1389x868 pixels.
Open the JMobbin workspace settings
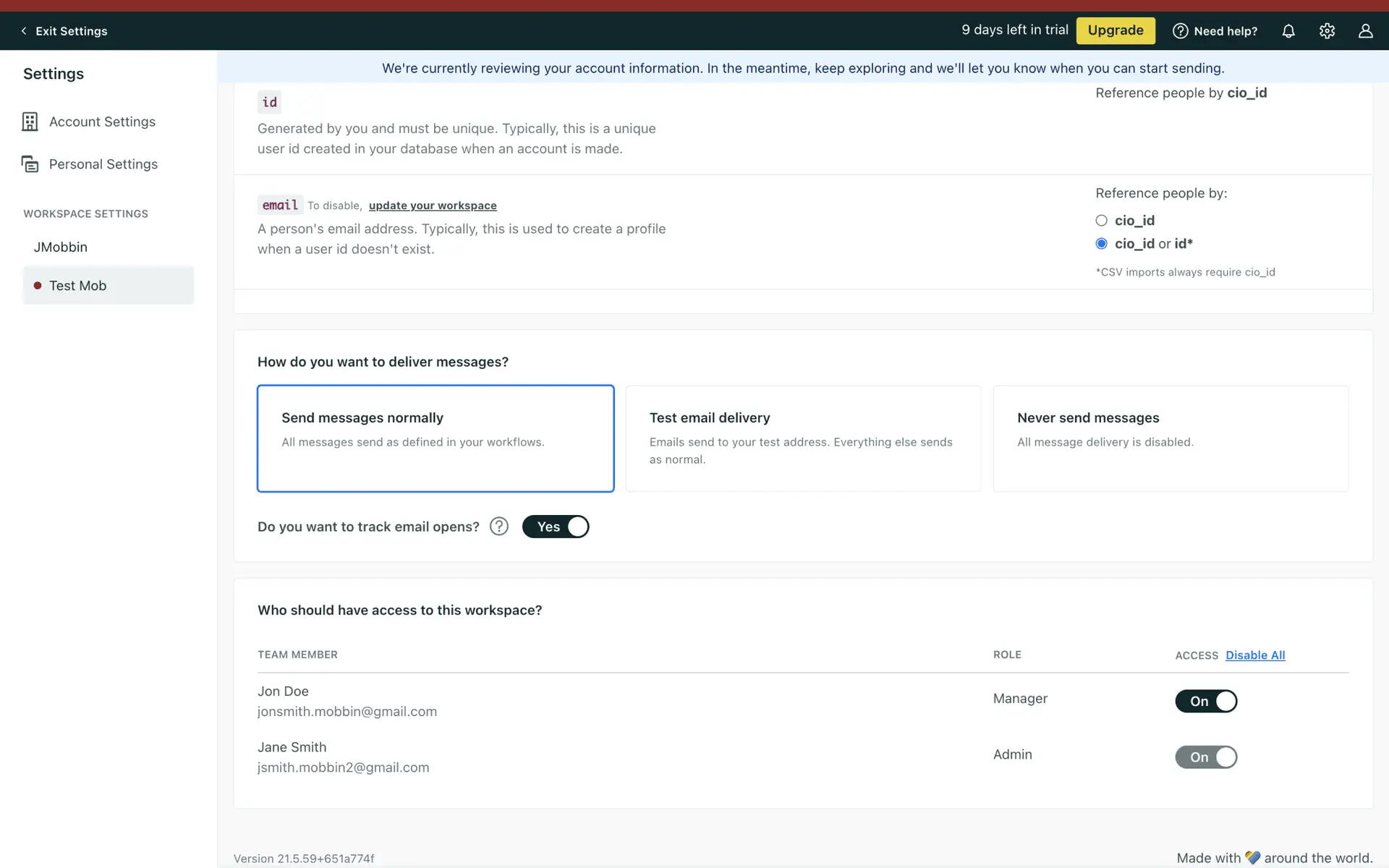coord(61,247)
